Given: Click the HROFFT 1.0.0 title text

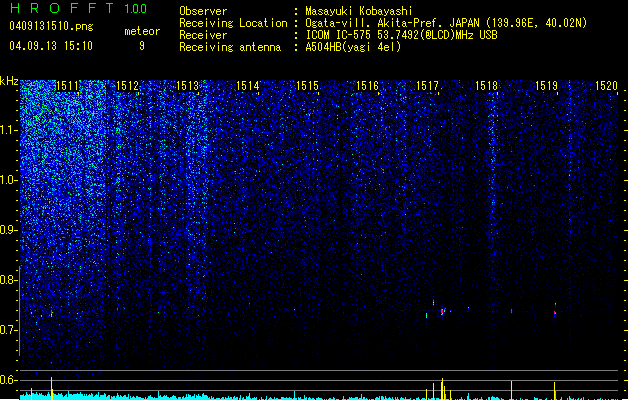Looking at the screenshot, I should click(x=79, y=8).
